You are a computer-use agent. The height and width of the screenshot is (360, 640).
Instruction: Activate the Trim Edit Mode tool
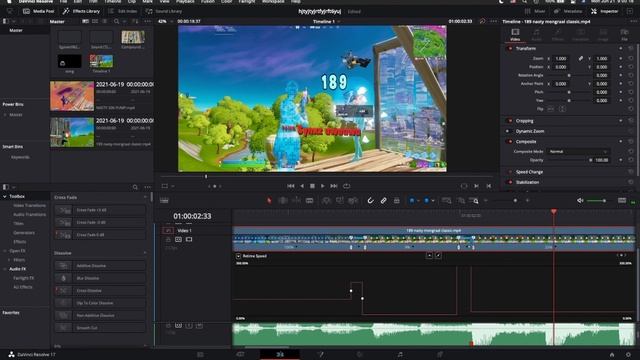coord(282,200)
